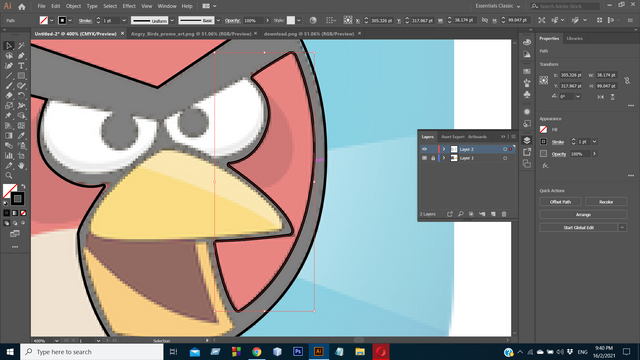Switch to the Libraries panel tab
The image size is (640, 360).
click(574, 38)
